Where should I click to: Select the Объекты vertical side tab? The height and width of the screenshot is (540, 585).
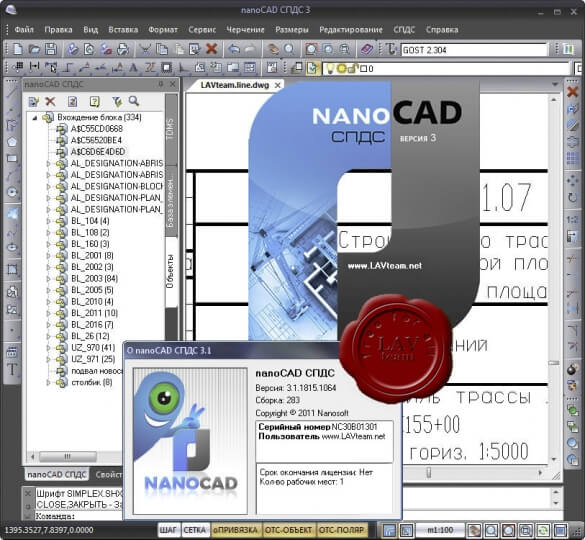click(x=170, y=272)
